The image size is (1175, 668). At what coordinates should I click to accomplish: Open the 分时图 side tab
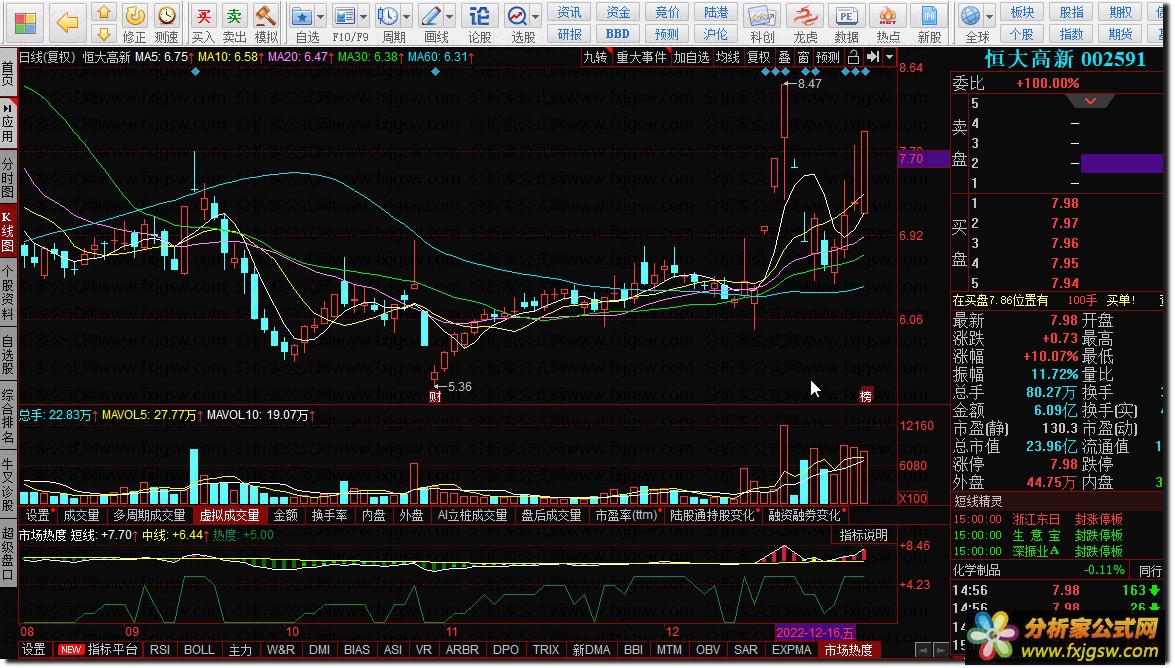(7, 177)
